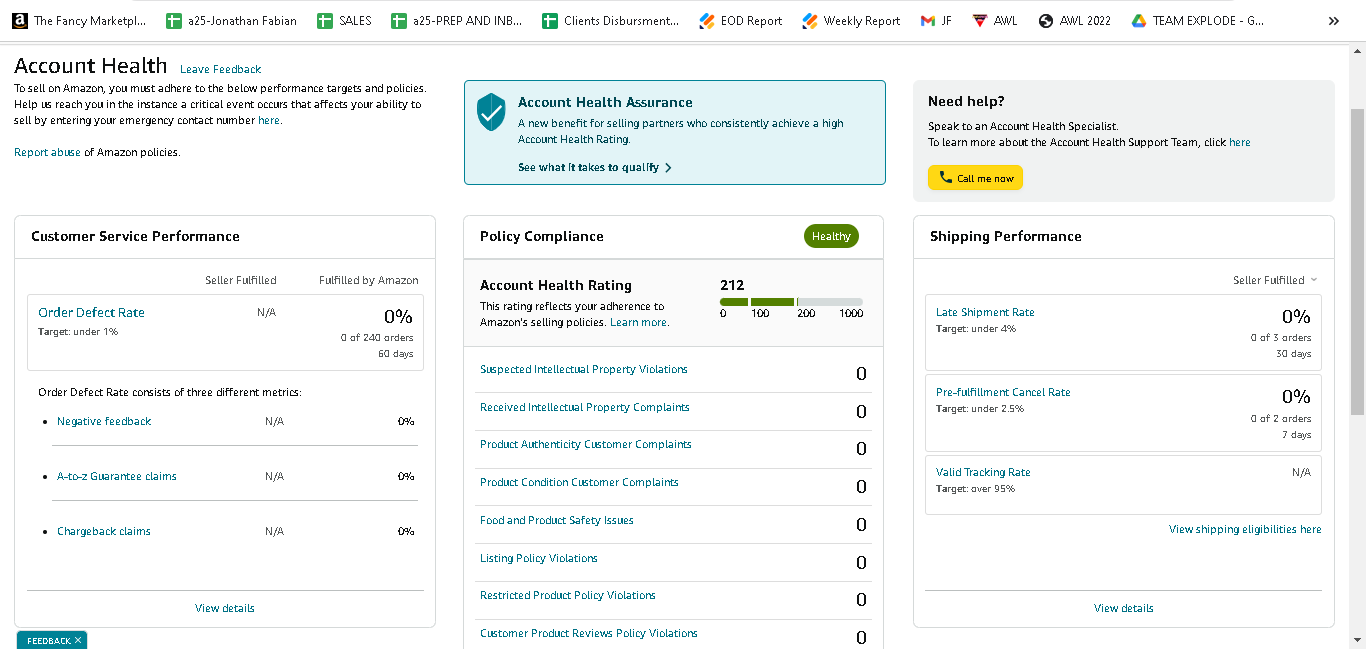This screenshot has height=649, width=1366.
Task: Click the Account Health Rating progress bar
Action: [x=791, y=301]
